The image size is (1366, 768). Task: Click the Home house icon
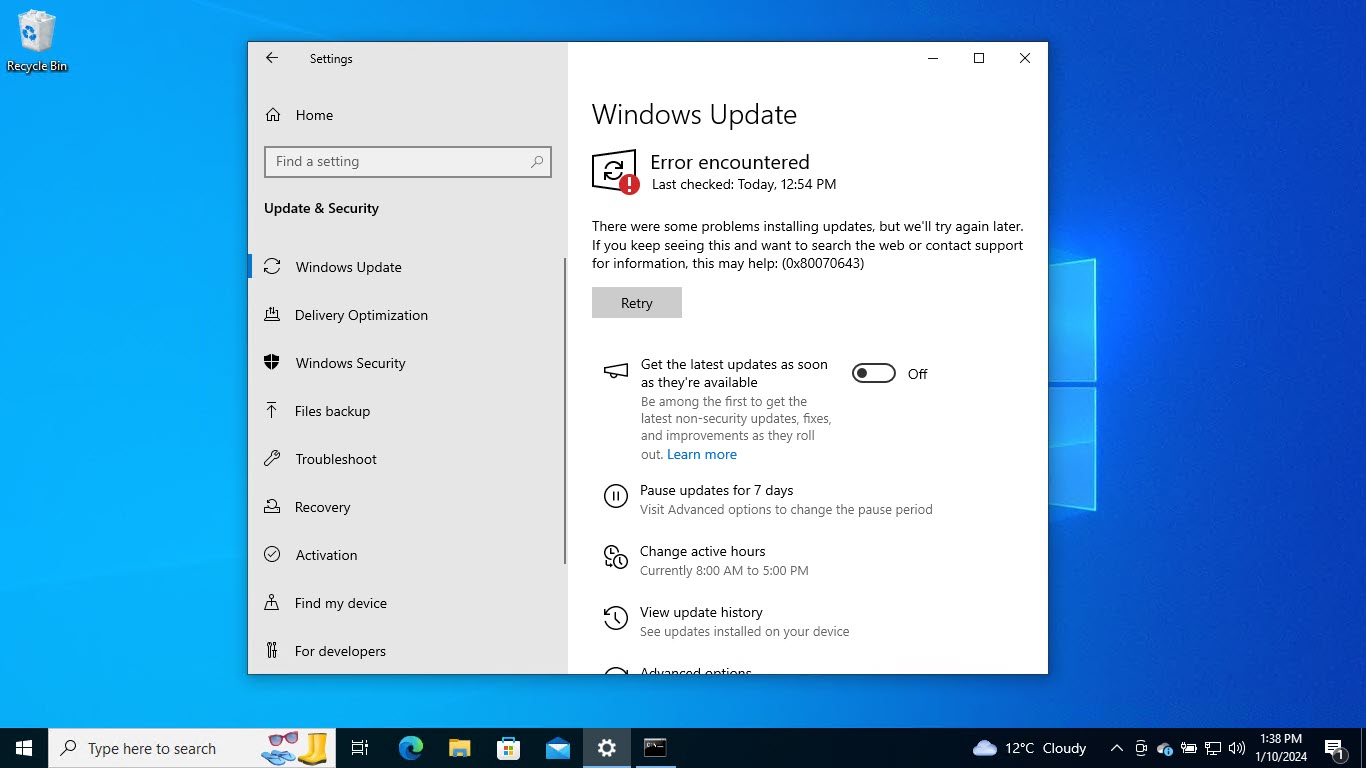(x=272, y=115)
